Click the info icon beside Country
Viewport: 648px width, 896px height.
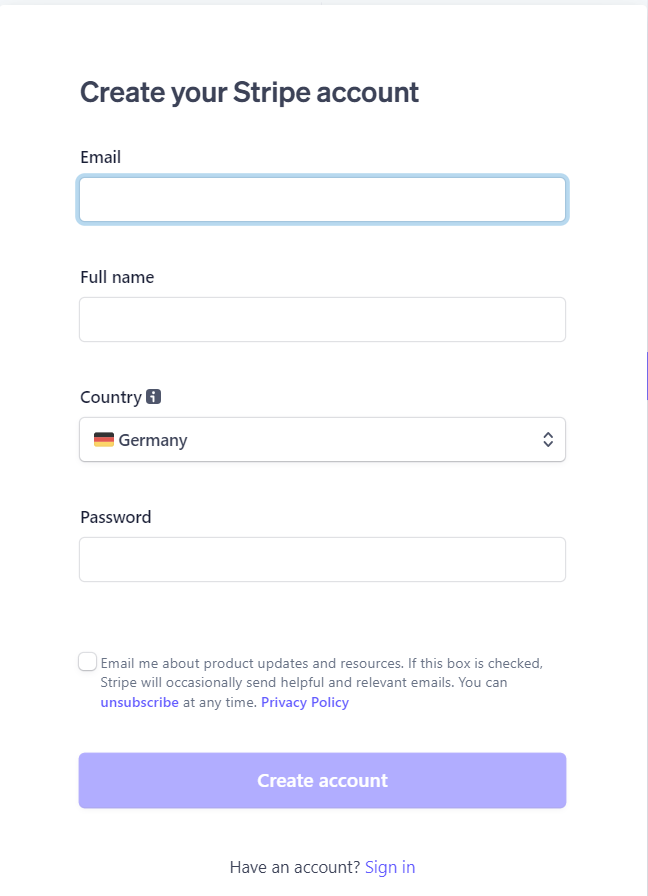(153, 397)
